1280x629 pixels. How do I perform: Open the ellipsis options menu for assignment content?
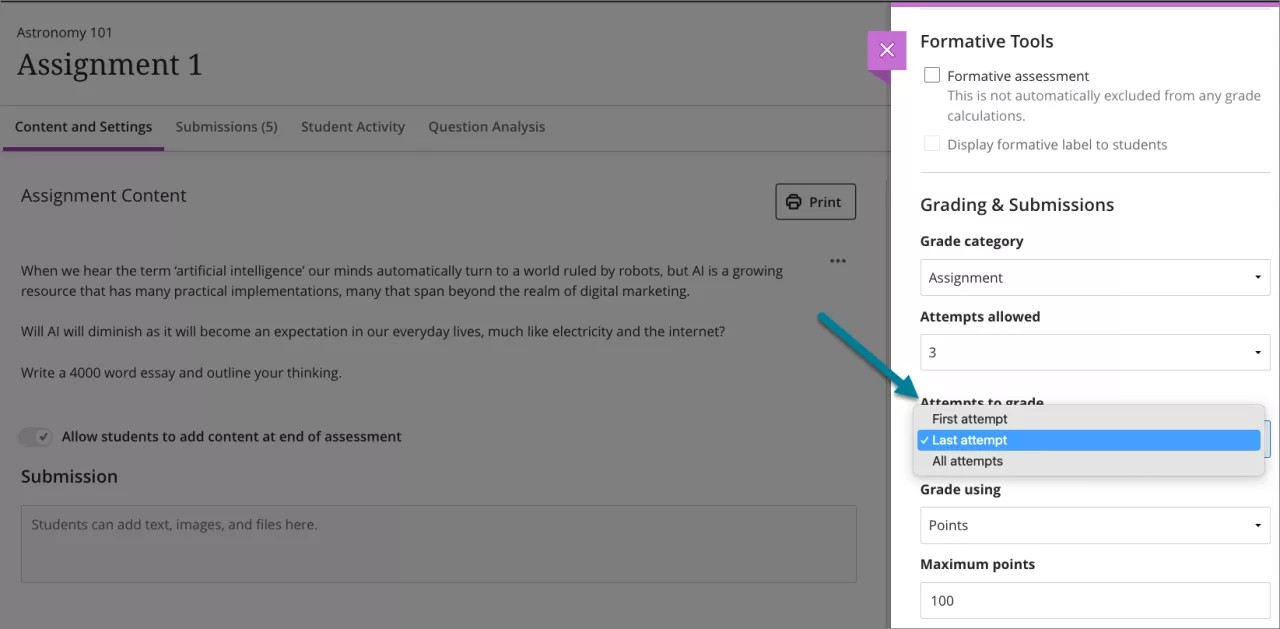(x=838, y=261)
